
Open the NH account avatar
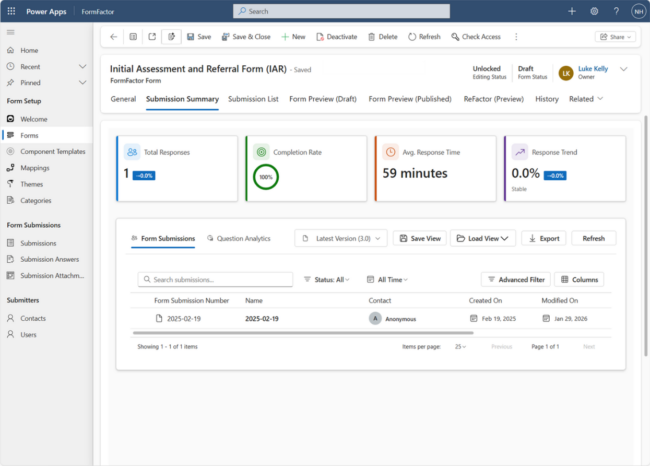point(638,11)
